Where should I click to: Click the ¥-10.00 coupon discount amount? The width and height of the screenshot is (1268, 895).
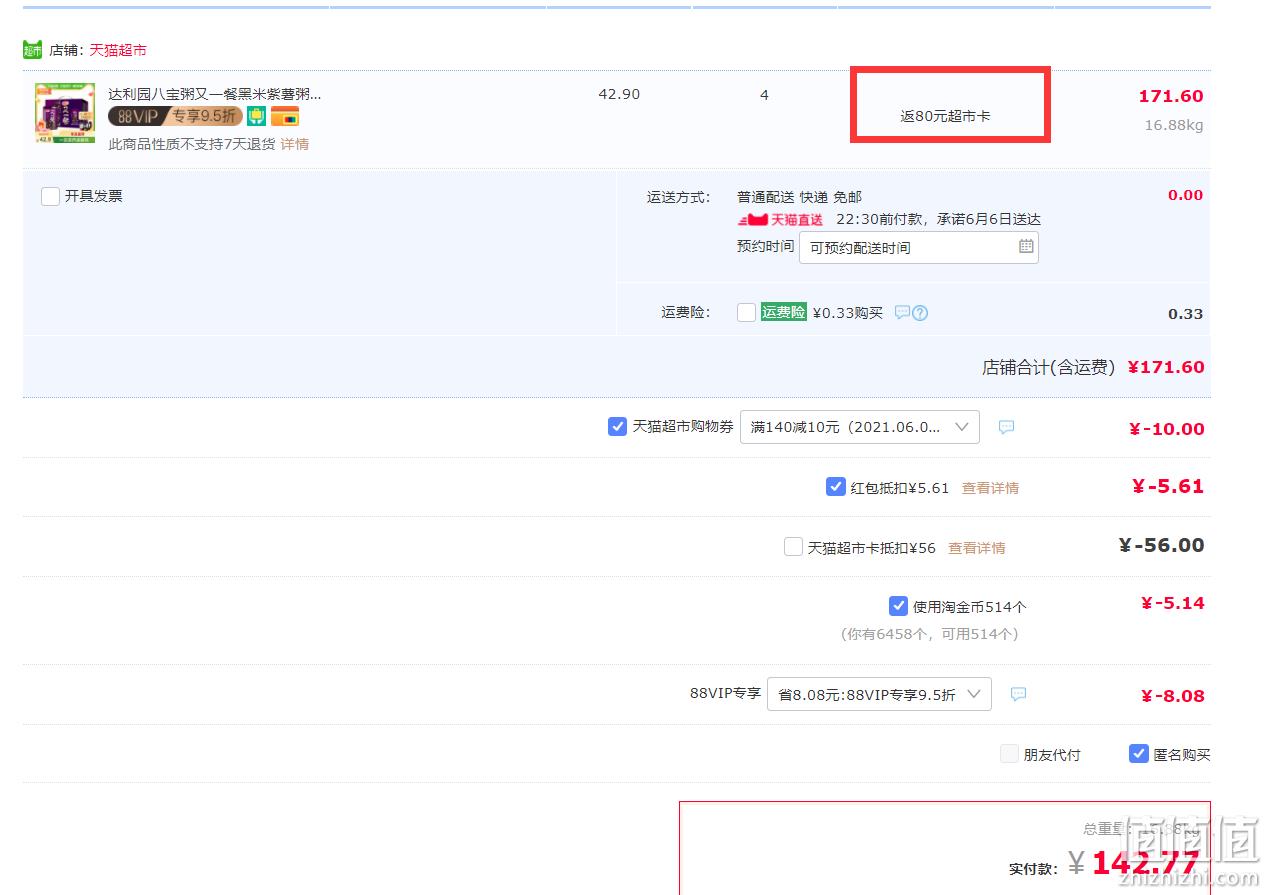[1167, 429]
